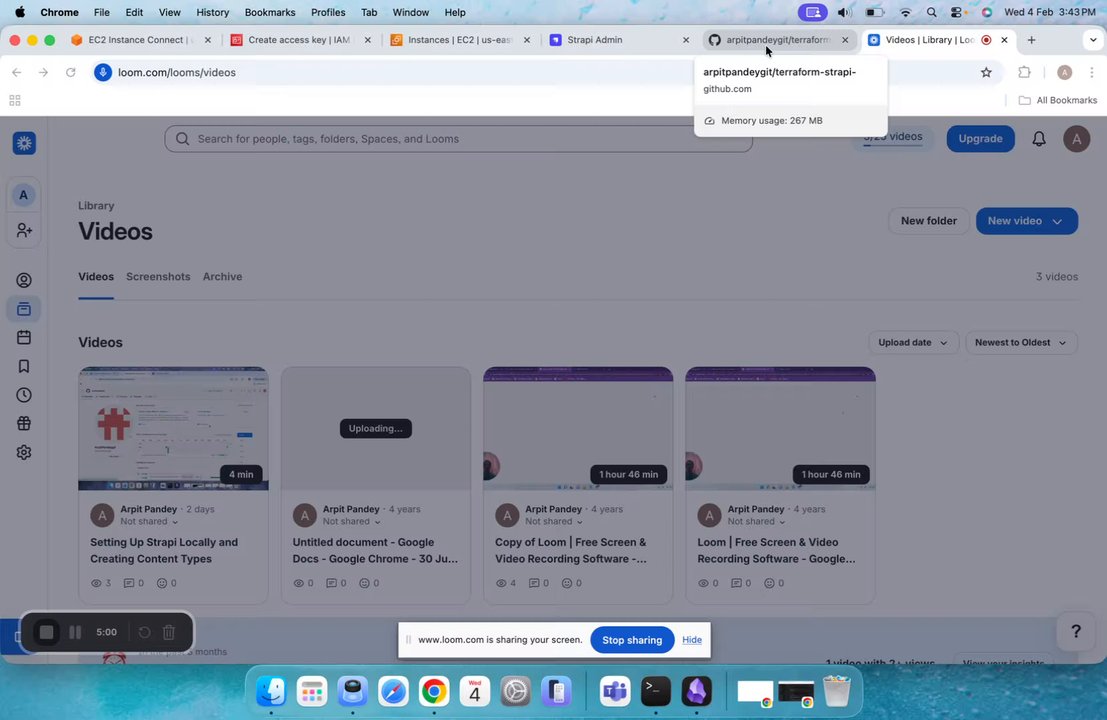Click the Loom search field
This screenshot has width=1107, height=720.
(458, 139)
